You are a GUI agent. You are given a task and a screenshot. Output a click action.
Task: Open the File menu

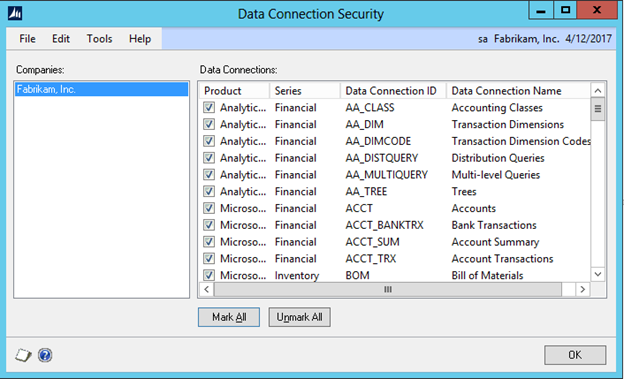click(x=27, y=39)
